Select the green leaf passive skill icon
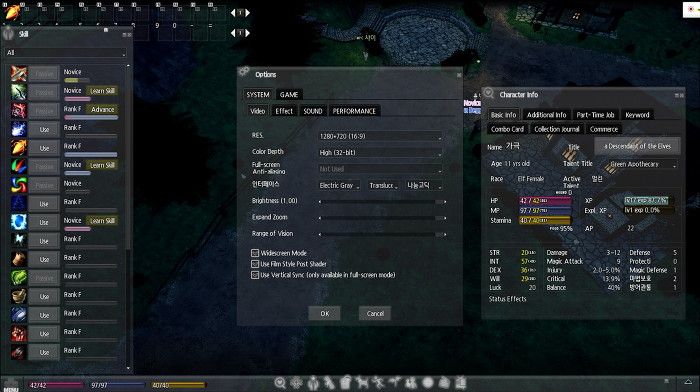700x392 pixels. click(19, 277)
